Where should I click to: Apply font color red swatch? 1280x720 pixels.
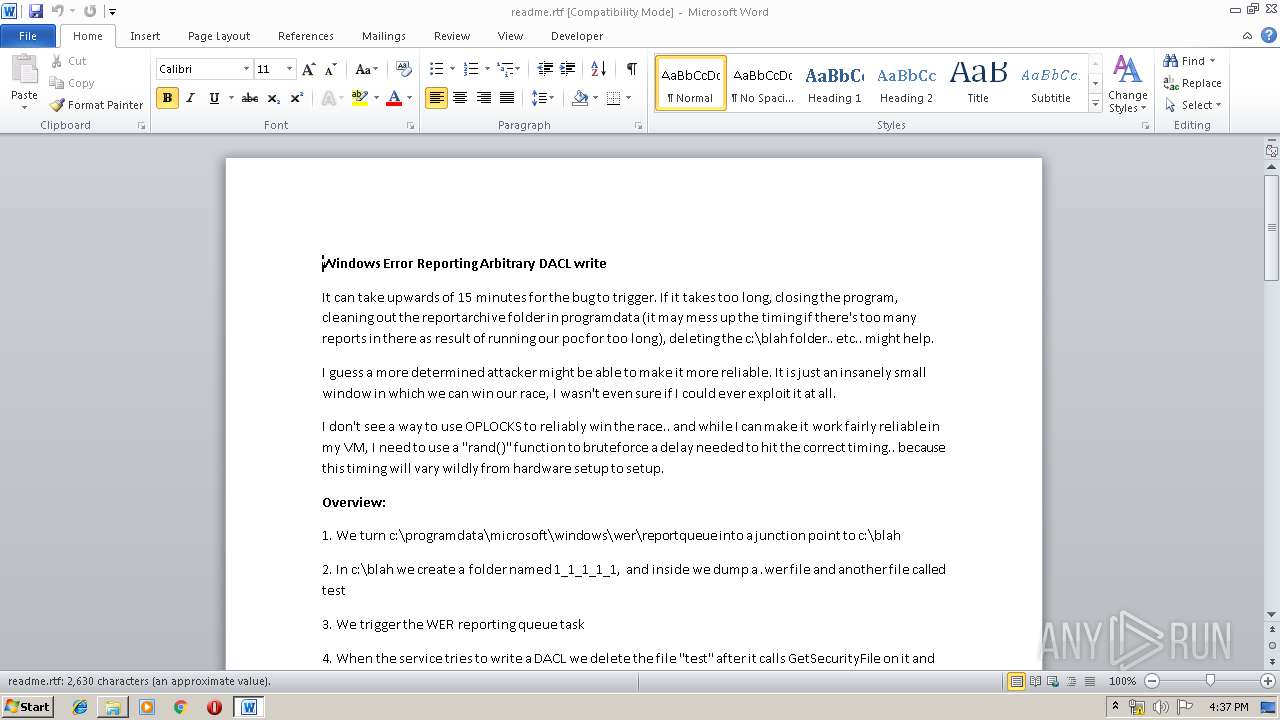[394, 98]
